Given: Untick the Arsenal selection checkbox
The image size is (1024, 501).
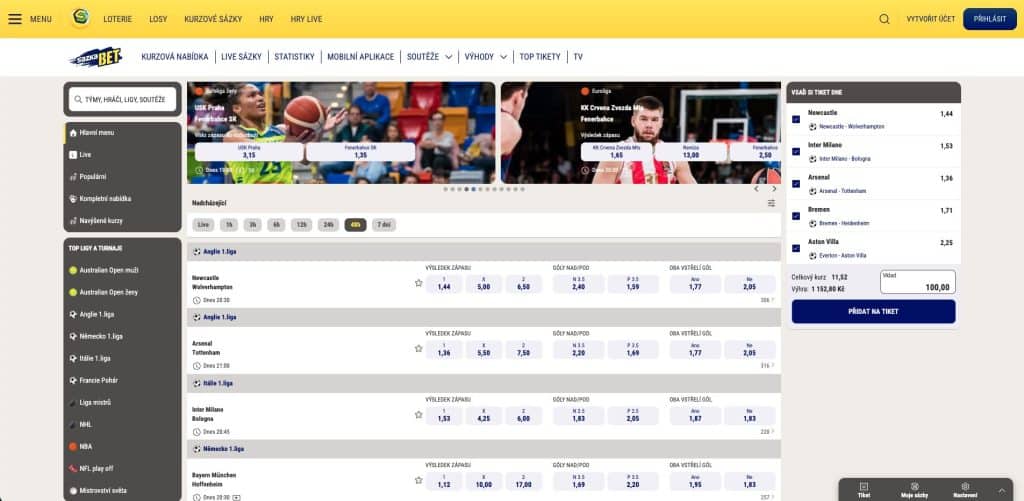Looking at the screenshot, I should (x=796, y=184).
